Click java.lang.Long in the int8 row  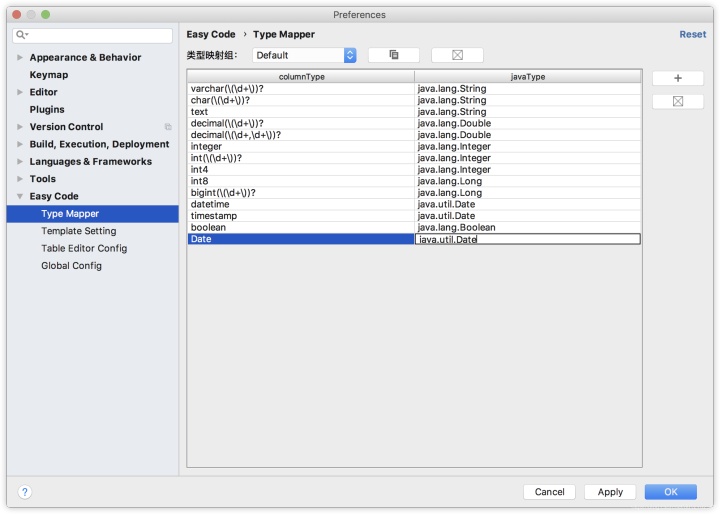450,181
